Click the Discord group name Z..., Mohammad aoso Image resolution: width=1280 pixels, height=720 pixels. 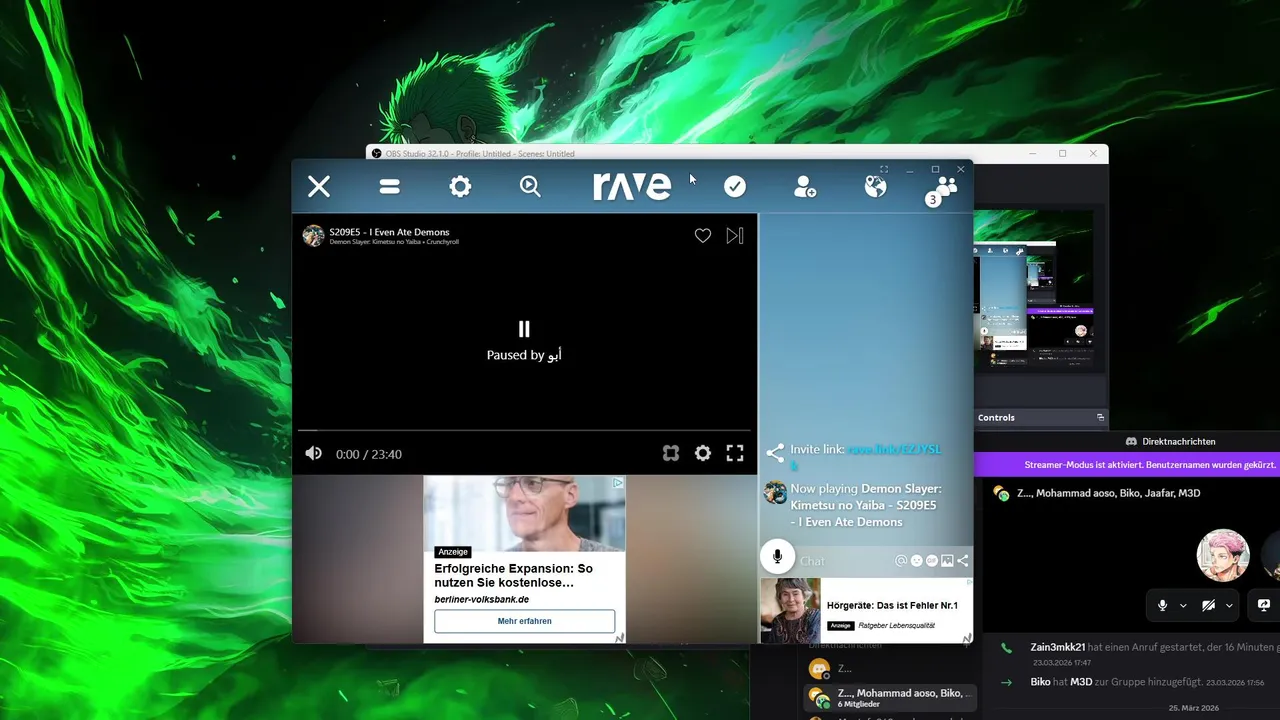tap(1108, 493)
